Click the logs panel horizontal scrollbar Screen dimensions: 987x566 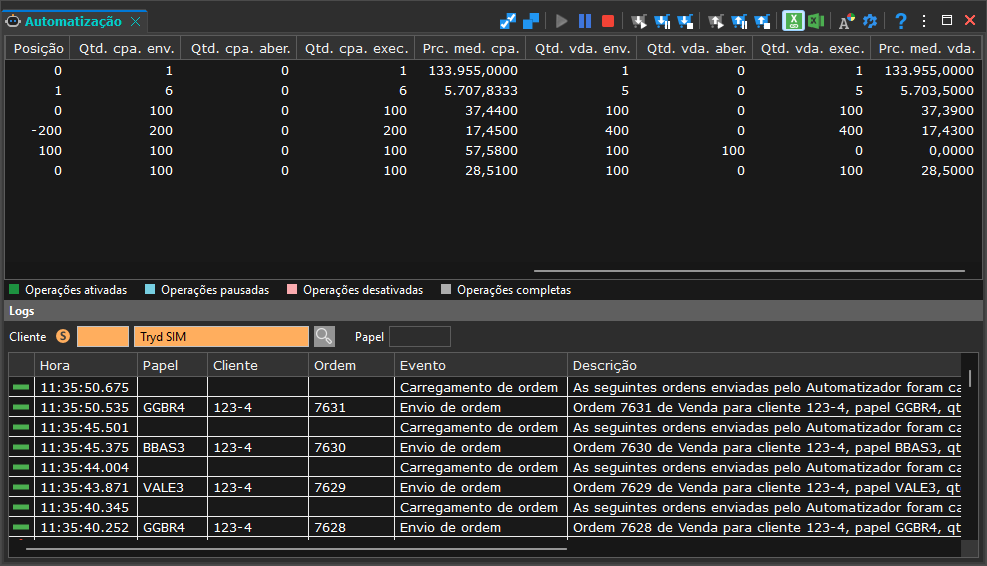296,549
